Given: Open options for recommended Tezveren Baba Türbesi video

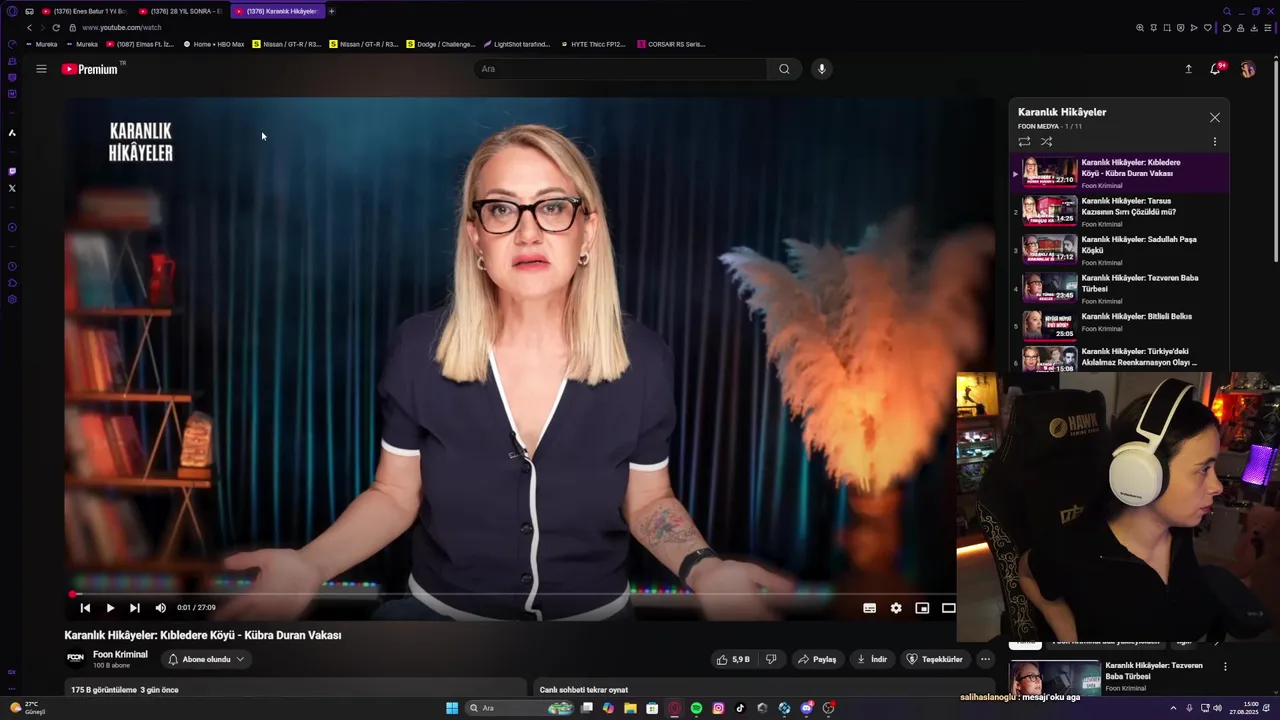Looking at the screenshot, I should pyautogui.click(x=1225, y=667).
